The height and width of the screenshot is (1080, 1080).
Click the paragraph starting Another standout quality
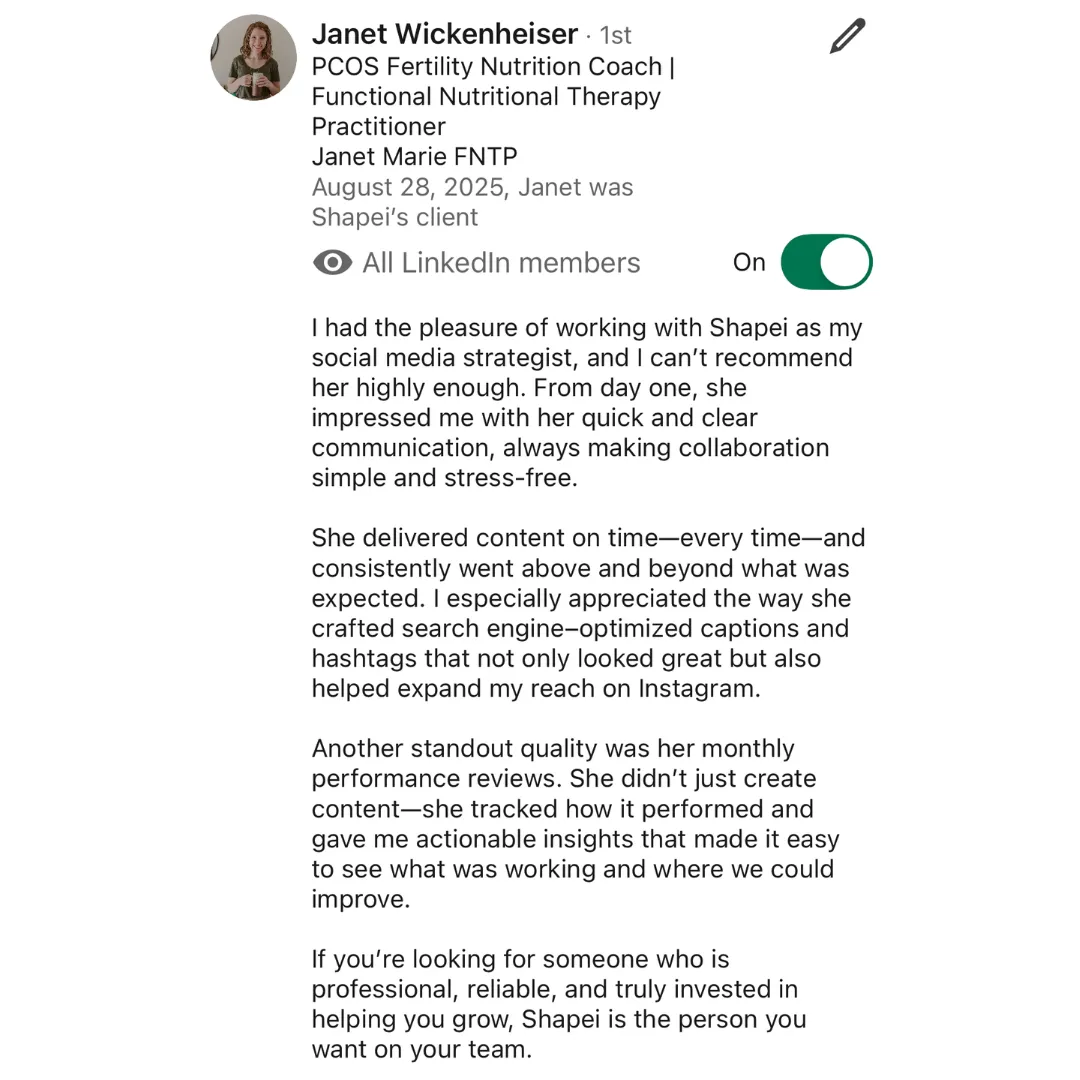pos(575,824)
